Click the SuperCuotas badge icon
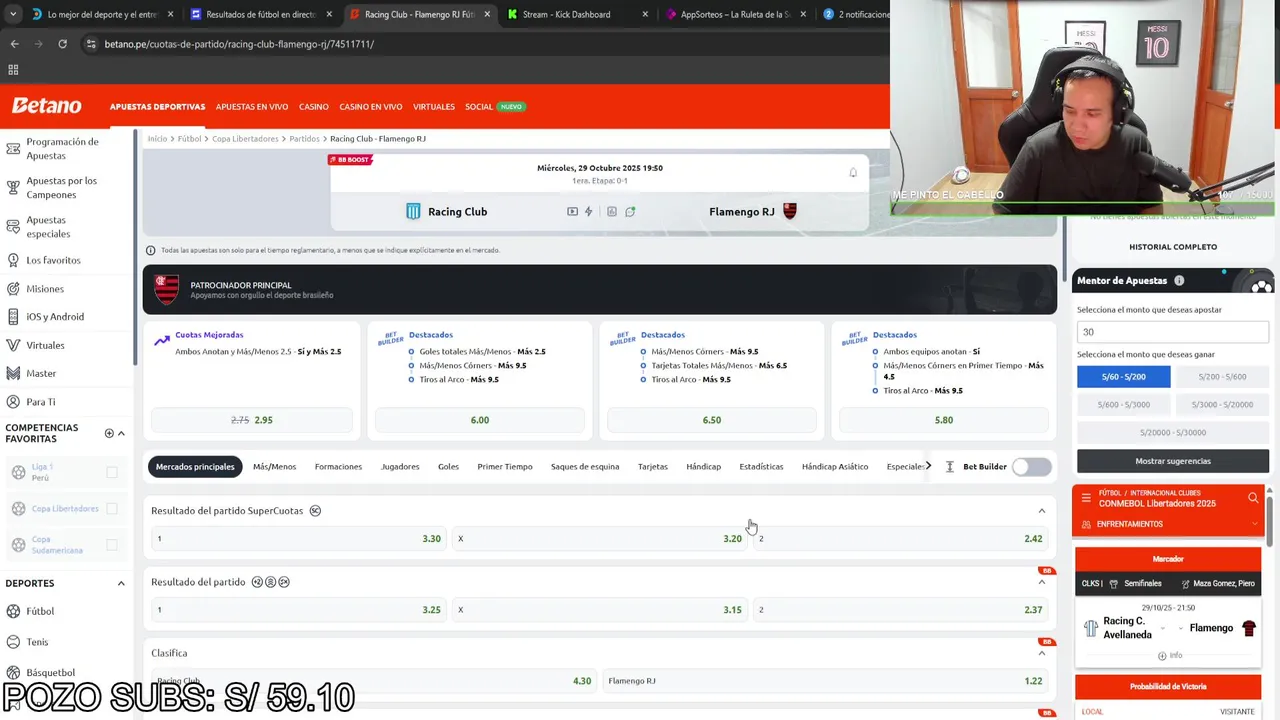 [x=315, y=511]
